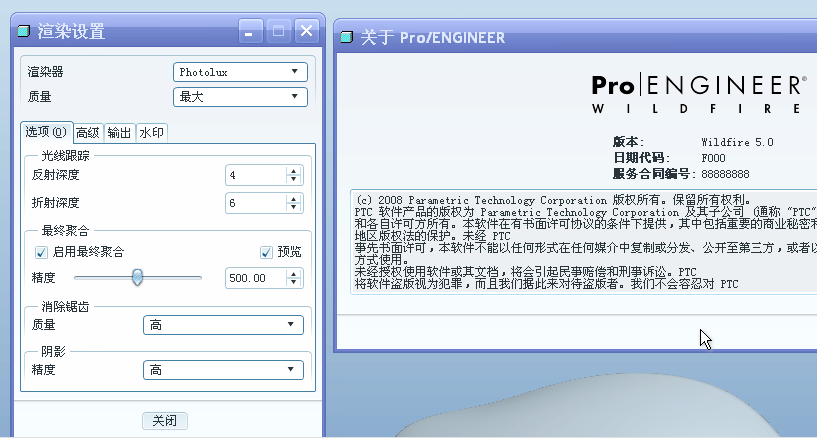Open the 渲染器 Photolux dropdown

coord(240,72)
